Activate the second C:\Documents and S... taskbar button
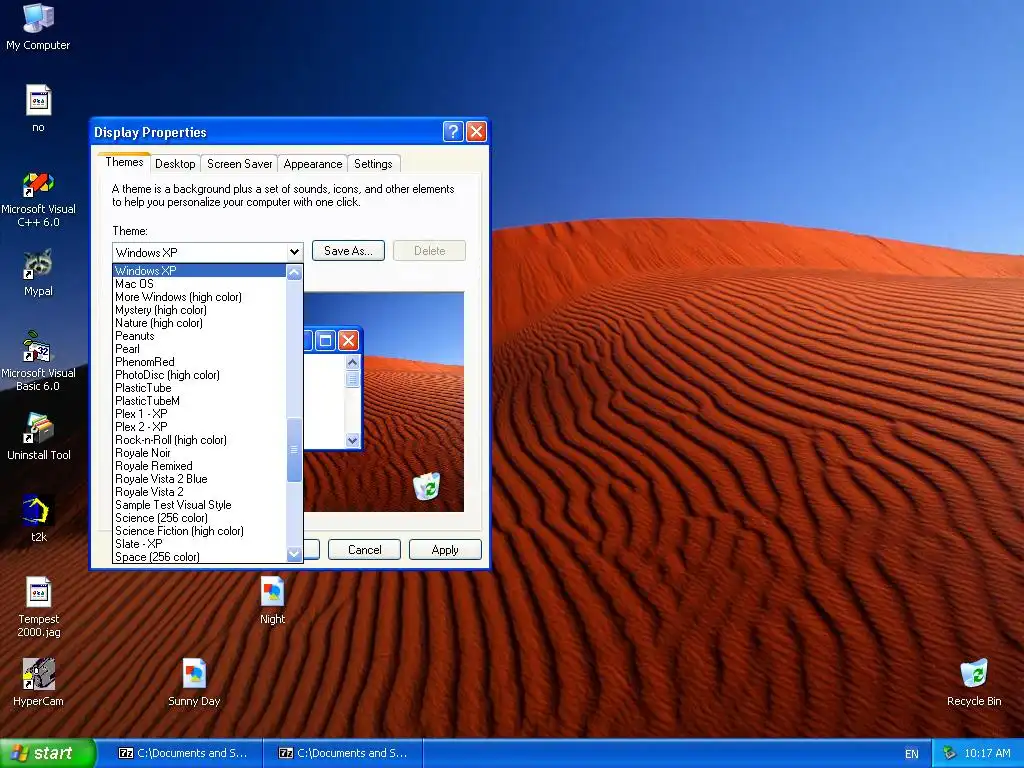This screenshot has height=768, width=1024. coord(343,753)
